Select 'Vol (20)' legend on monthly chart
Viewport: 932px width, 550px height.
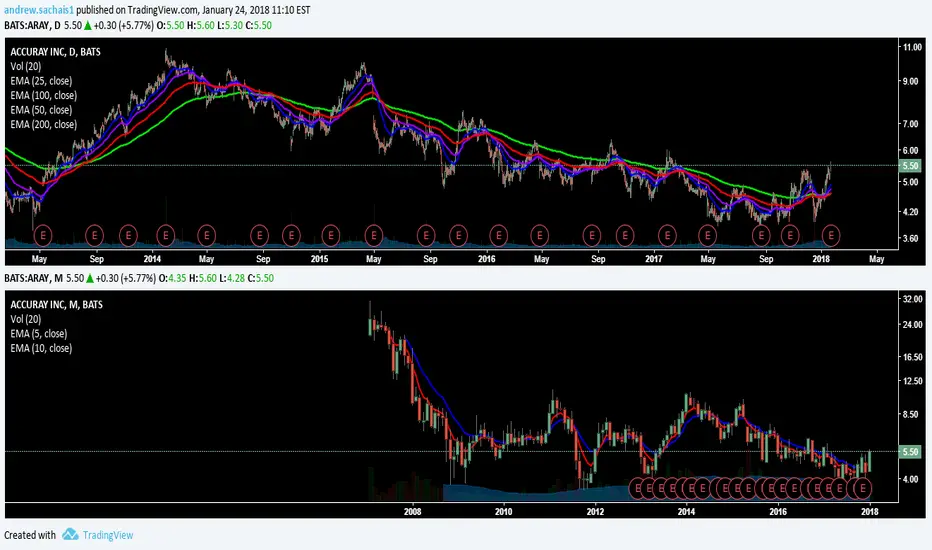click(26, 319)
